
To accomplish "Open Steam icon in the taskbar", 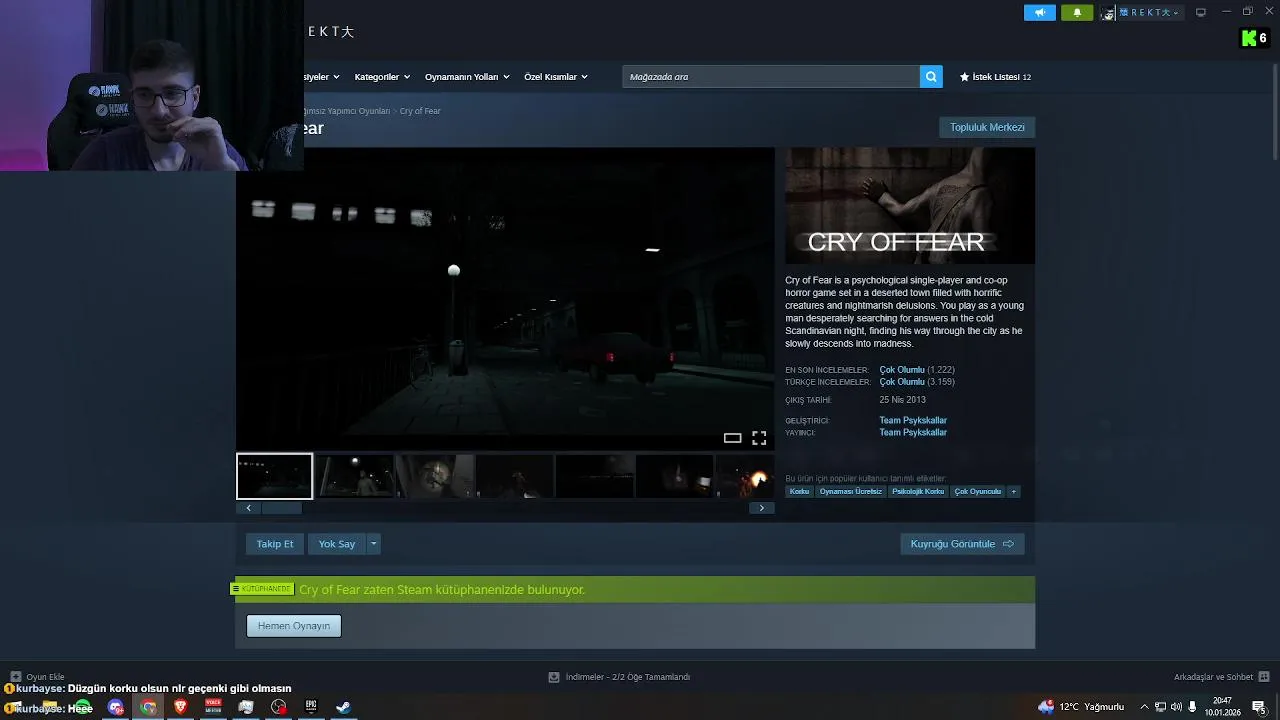I will [x=343, y=707].
